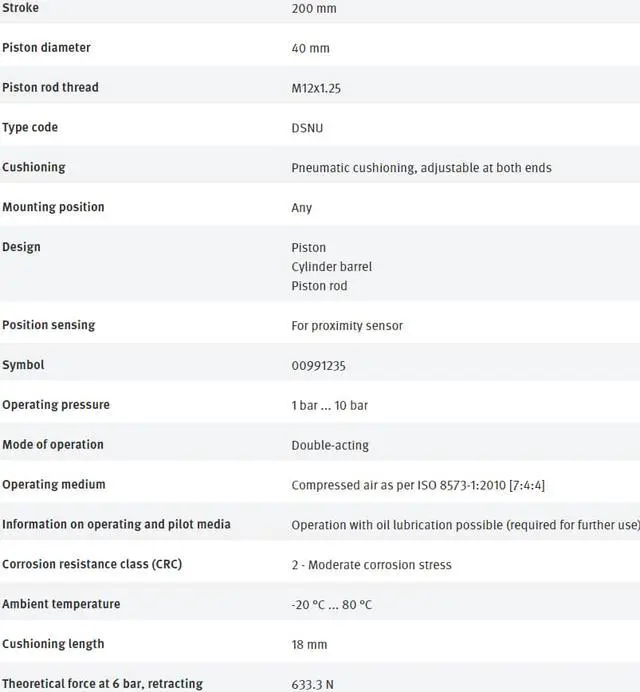Select the Piston diameter label

click(x=46, y=48)
